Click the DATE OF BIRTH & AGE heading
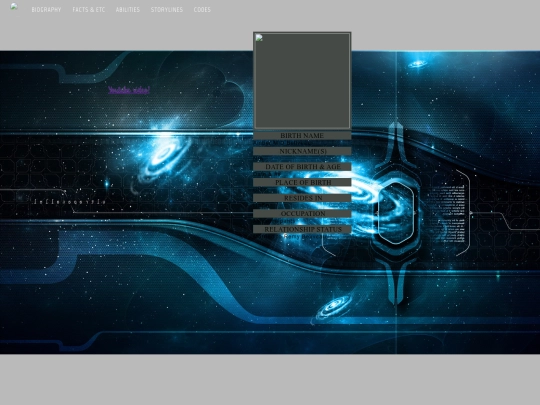 coord(302,167)
